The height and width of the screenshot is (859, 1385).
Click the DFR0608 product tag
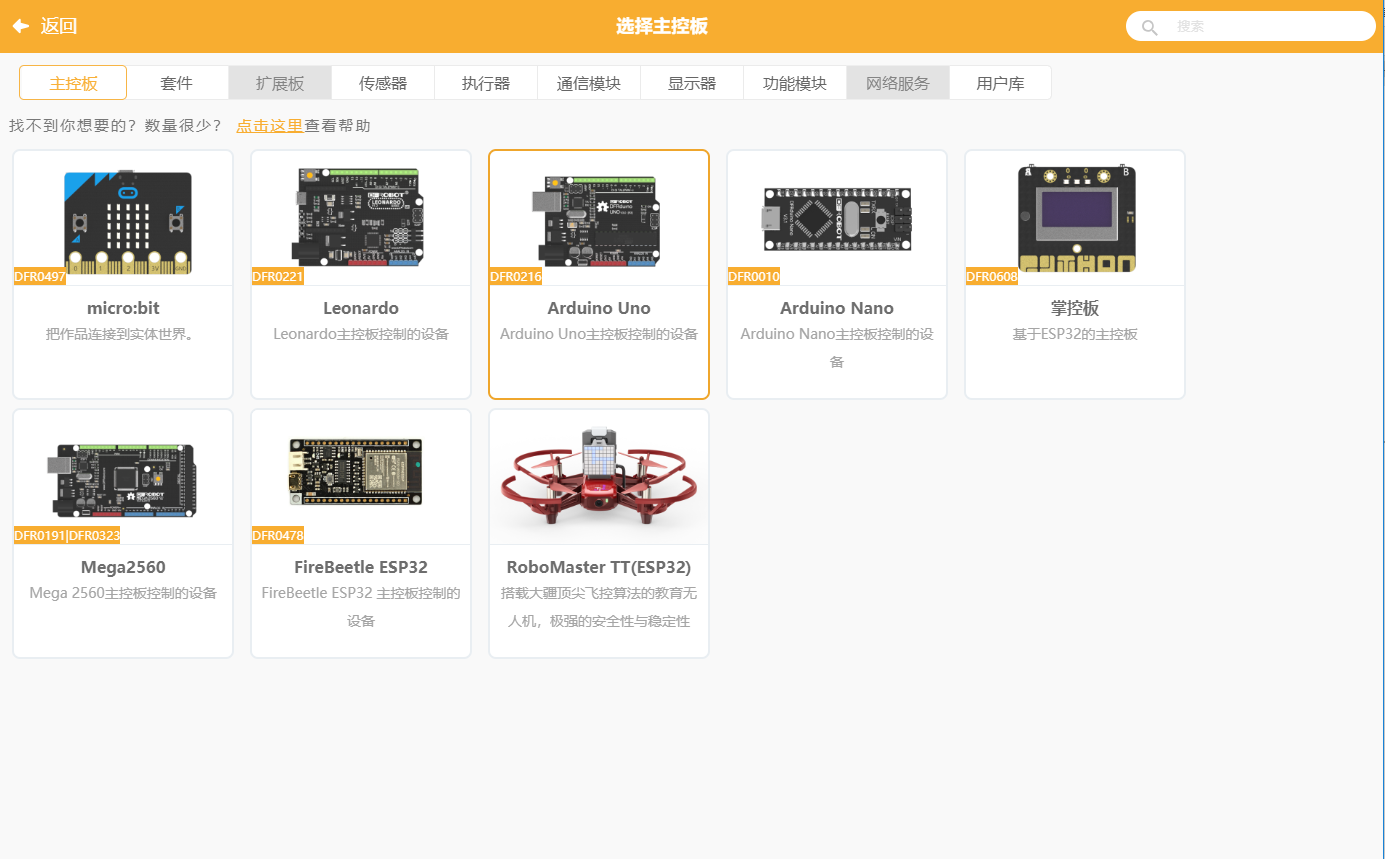992,277
